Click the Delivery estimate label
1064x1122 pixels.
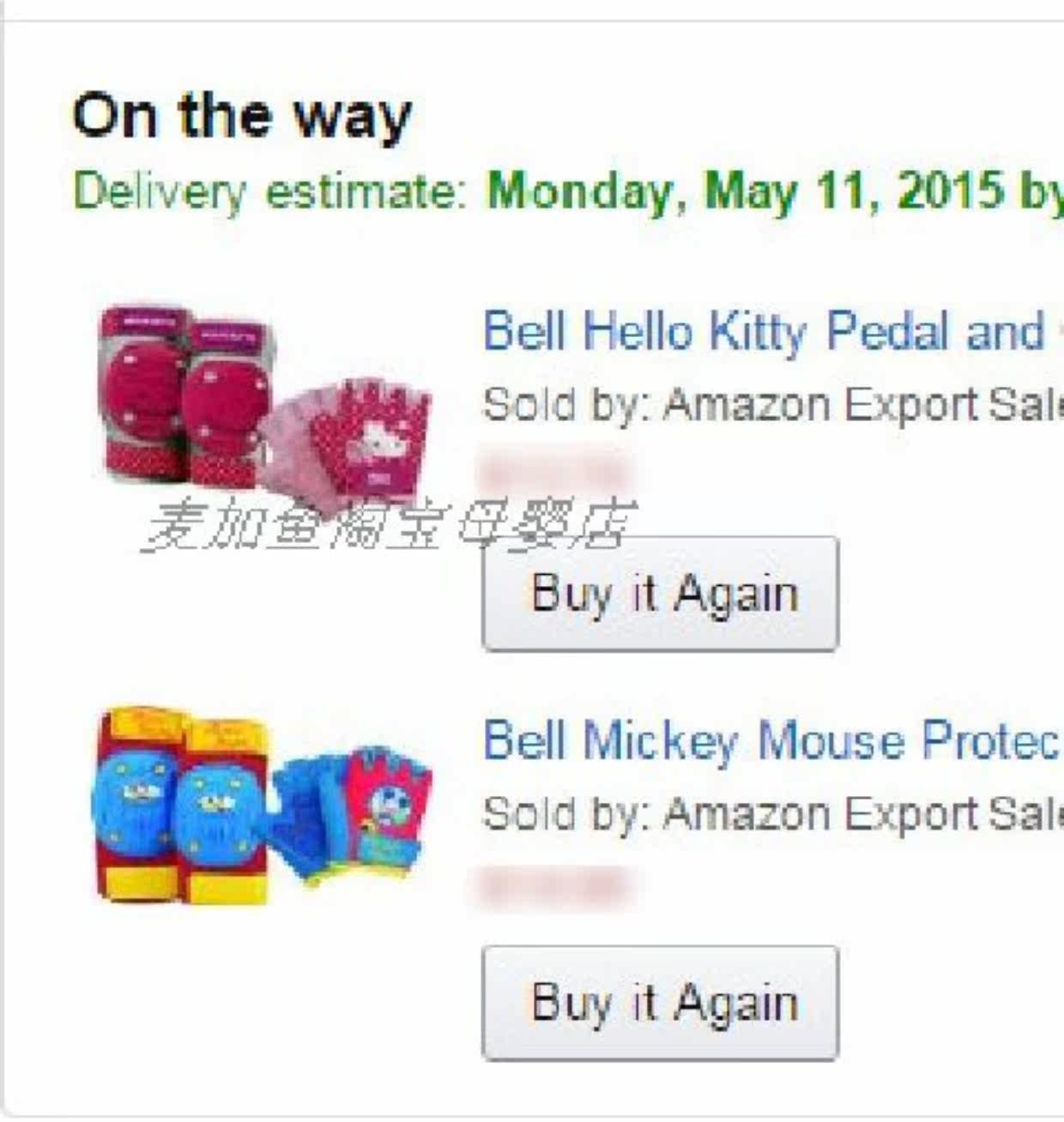coord(269,190)
